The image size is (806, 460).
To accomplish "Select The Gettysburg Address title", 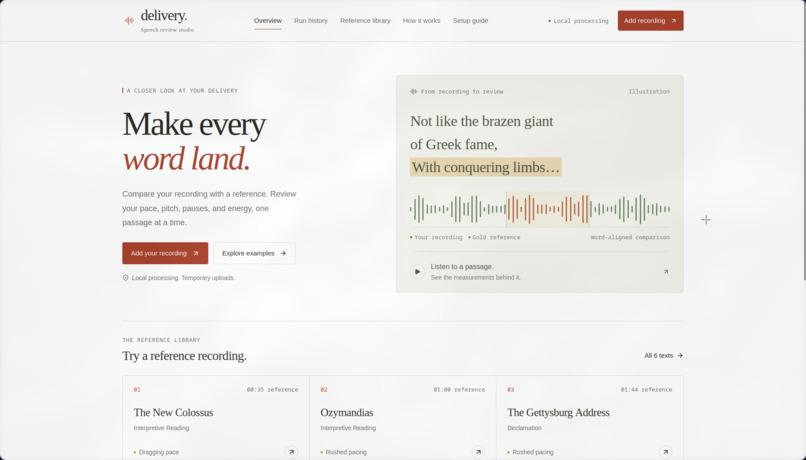I will 558,413.
